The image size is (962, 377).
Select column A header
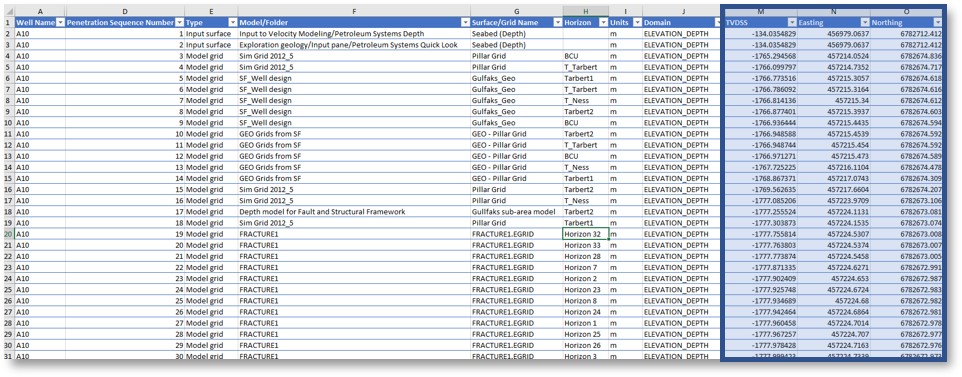point(40,12)
